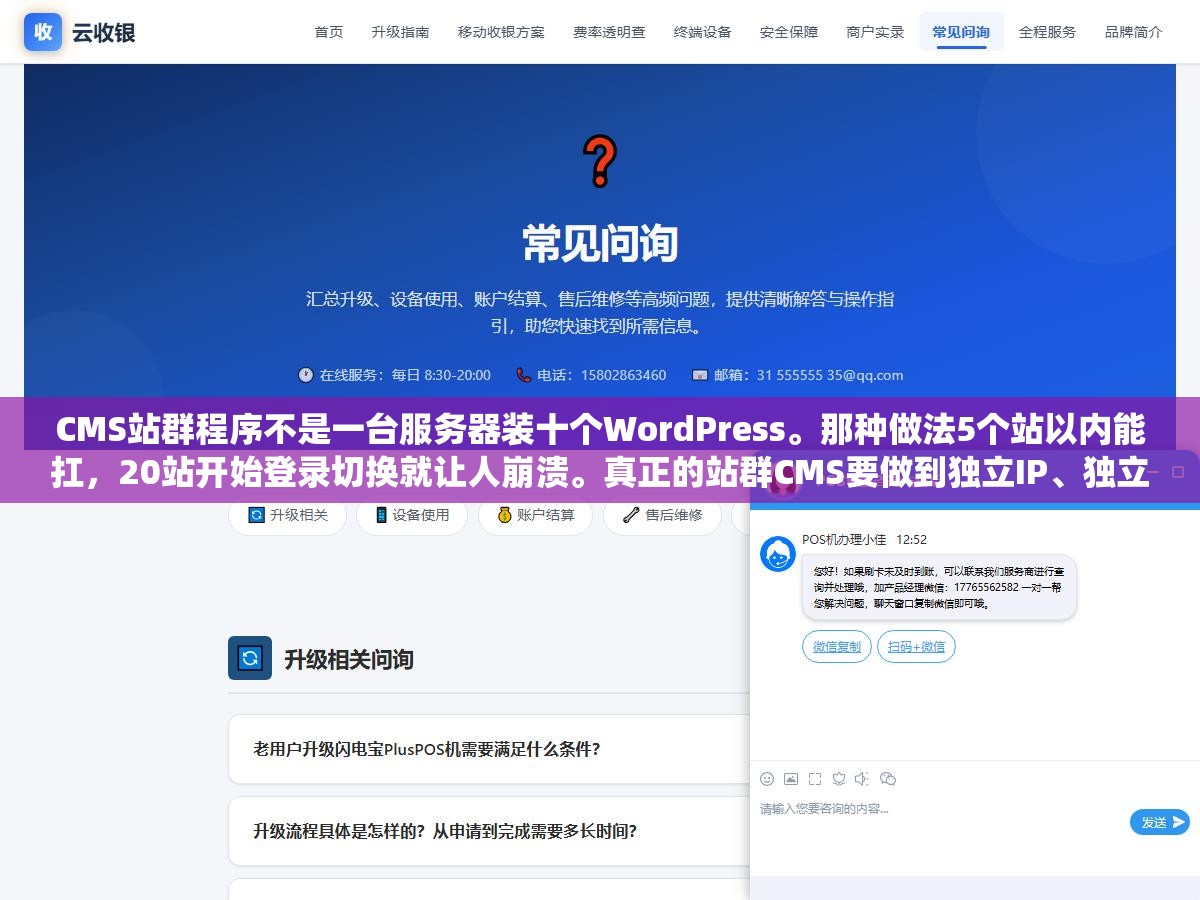The width and height of the screenshot is (1200, 900).
Task: Click the chat agent name POS机办理小佳
Action: coord(844,539)
